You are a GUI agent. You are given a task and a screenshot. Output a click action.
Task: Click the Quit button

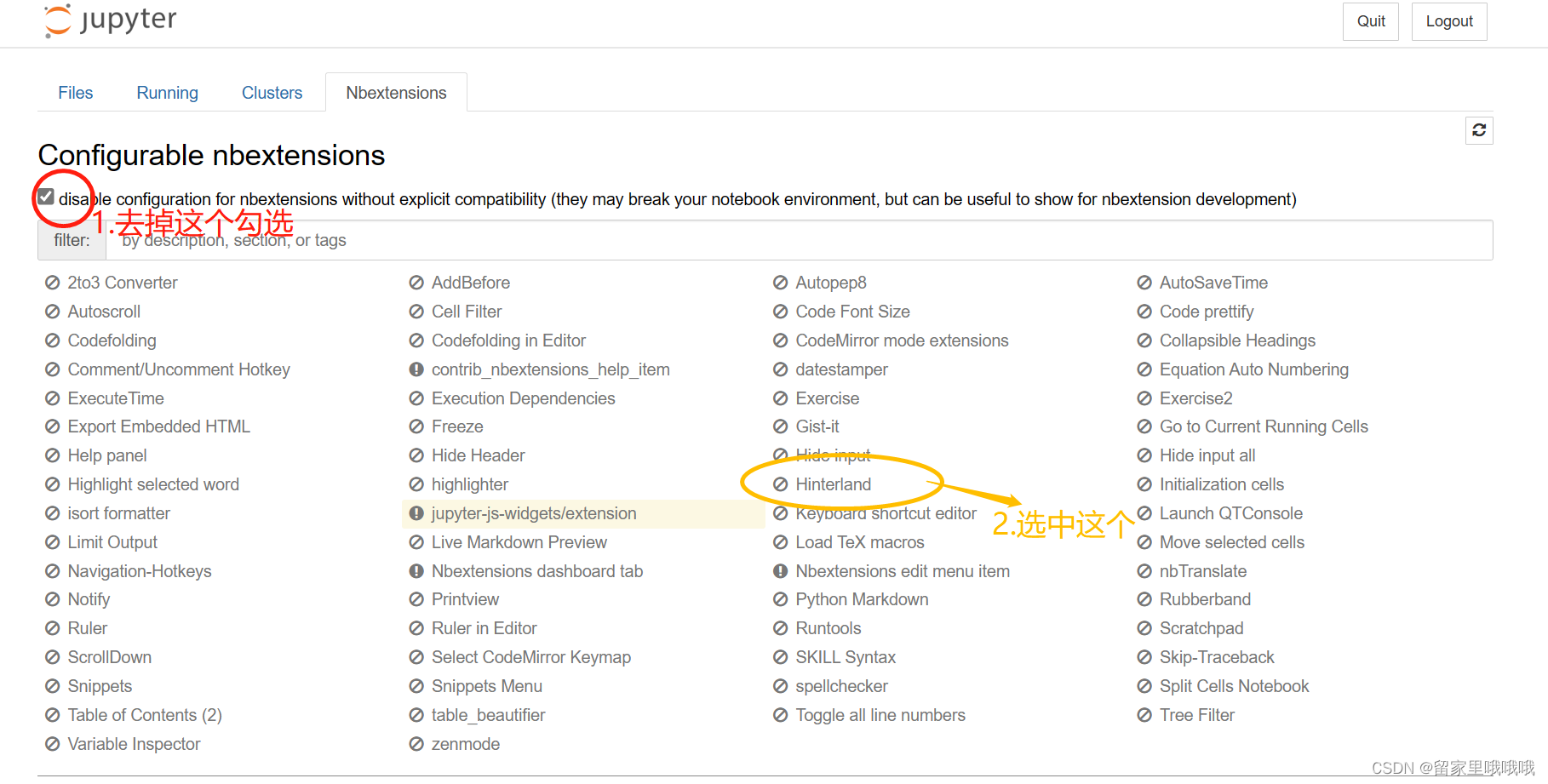[x=1371, y=21]
